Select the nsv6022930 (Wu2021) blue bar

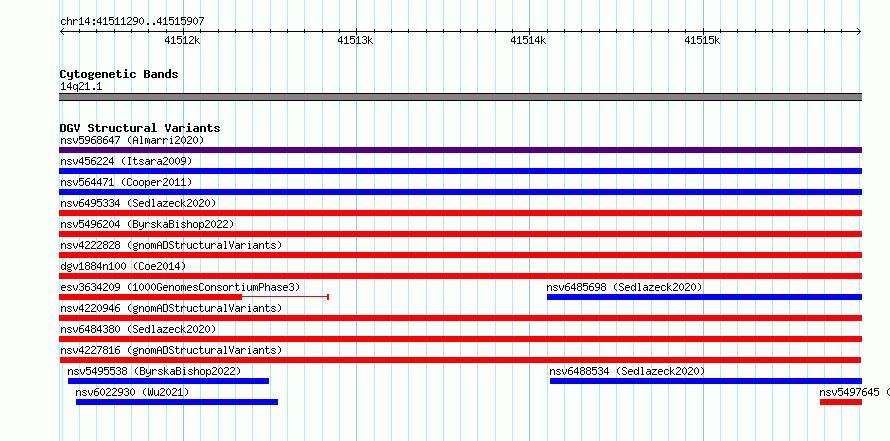point(177,402)
